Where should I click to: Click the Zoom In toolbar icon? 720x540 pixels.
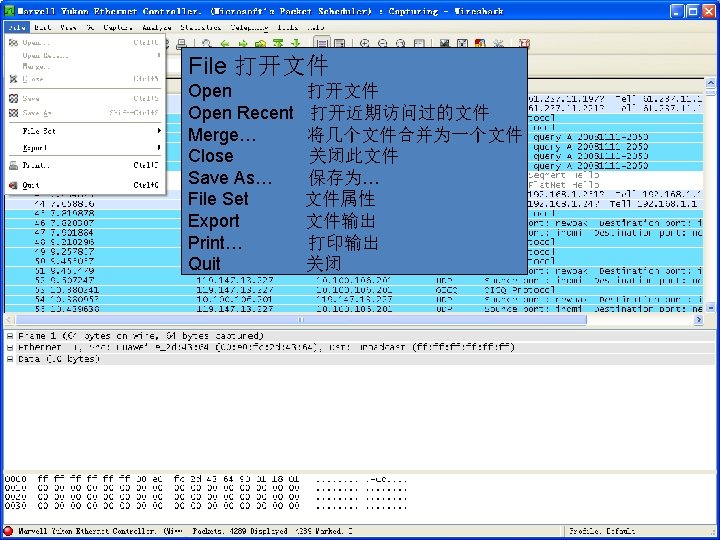365,44
